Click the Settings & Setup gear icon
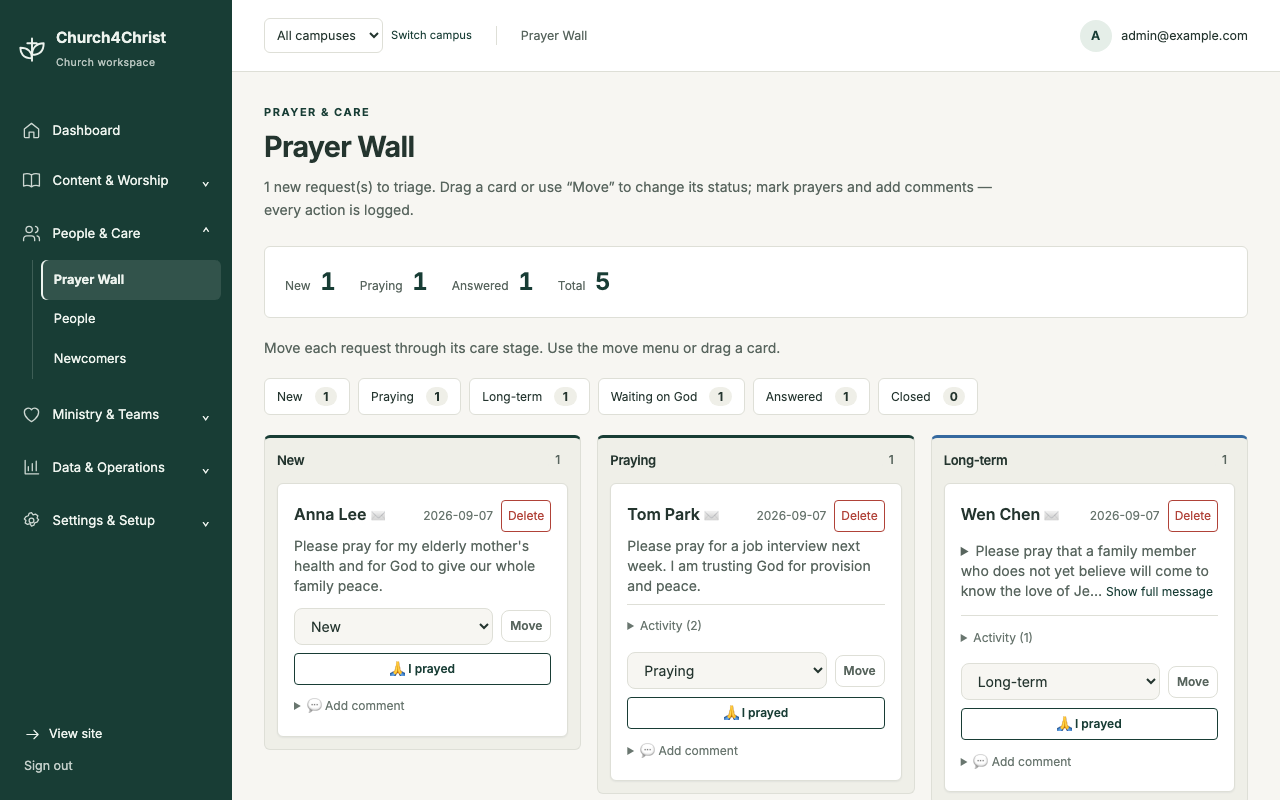The height and width of the screenshot is (800, 1280). pos(32,520)
